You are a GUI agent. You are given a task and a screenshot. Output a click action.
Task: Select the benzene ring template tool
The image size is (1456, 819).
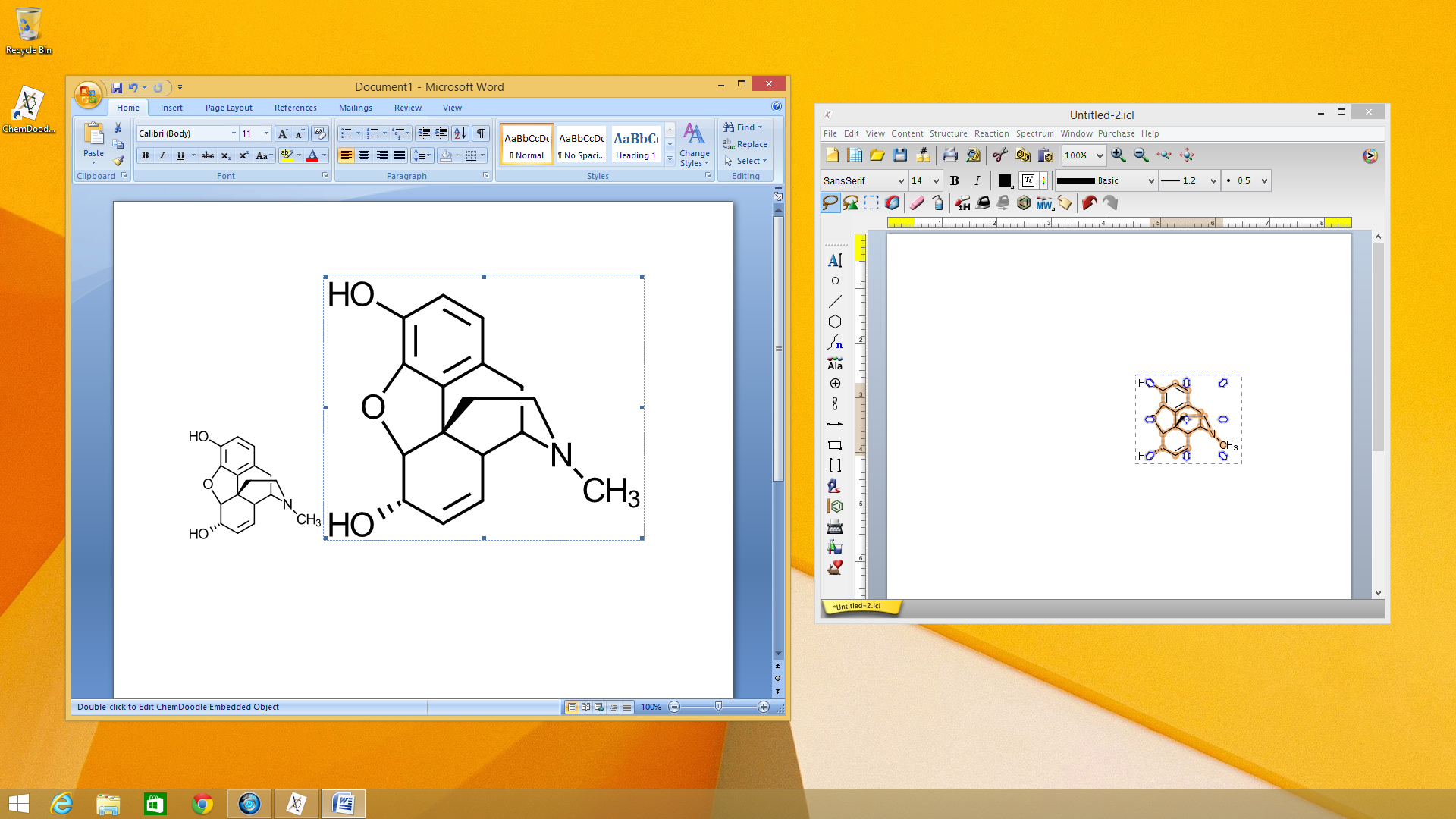pos(835,321)
